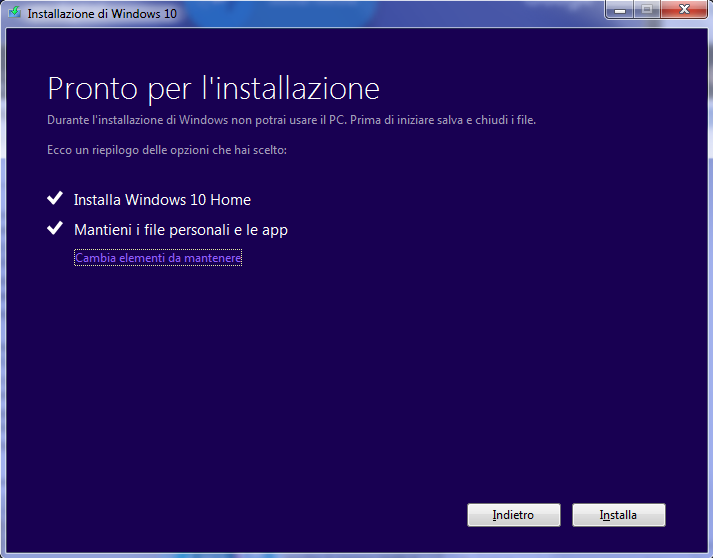Click checkmark beside Mantieni i file personali

[x=55, y=228]
